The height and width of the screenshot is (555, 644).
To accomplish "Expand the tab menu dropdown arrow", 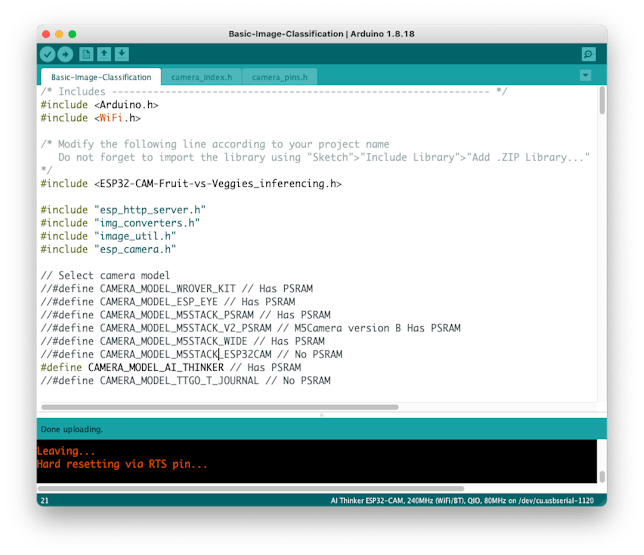I will pyautogui.click(x=585, y=76).
